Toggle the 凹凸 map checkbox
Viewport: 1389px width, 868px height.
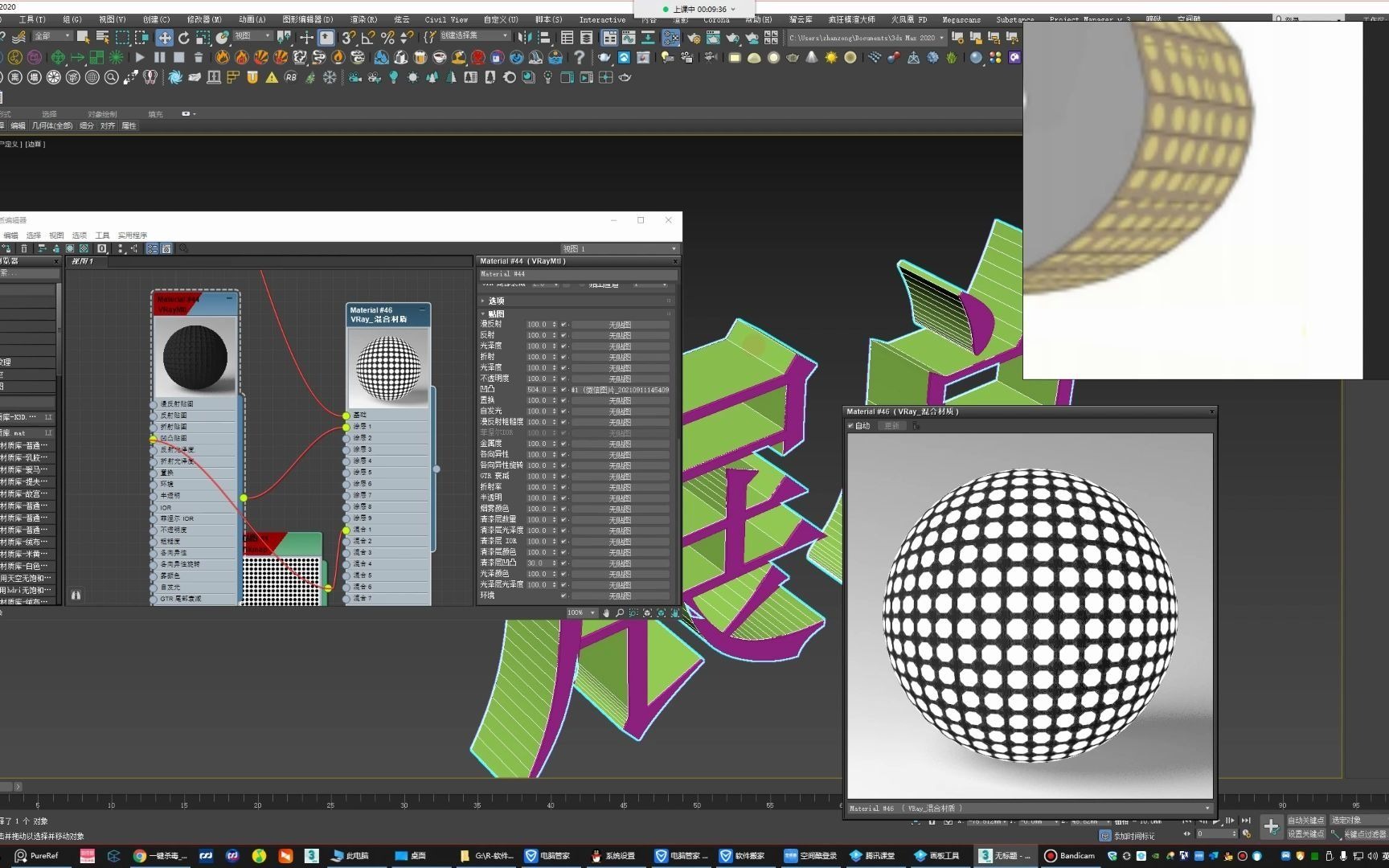[563, 390]
